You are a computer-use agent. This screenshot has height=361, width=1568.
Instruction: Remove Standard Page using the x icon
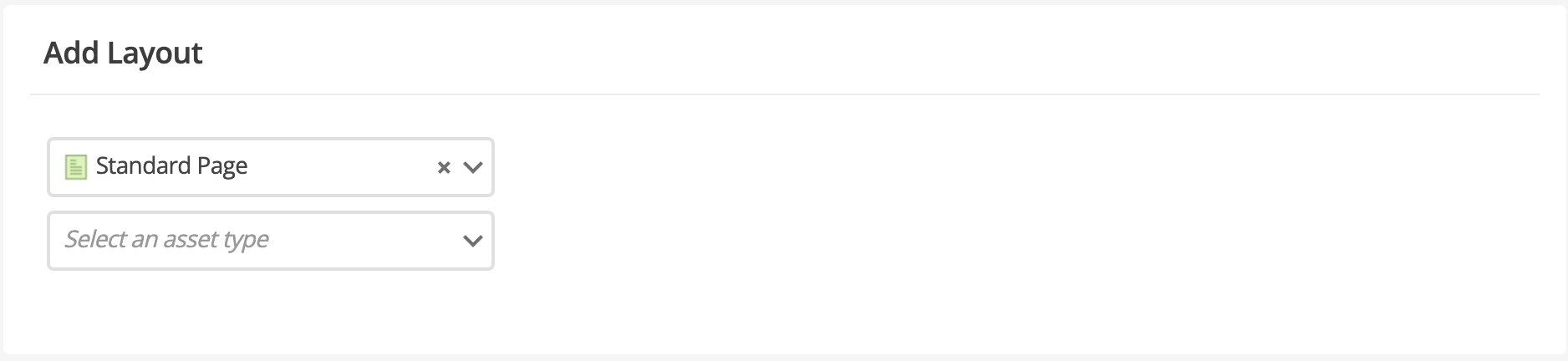[x=444, y=168]
